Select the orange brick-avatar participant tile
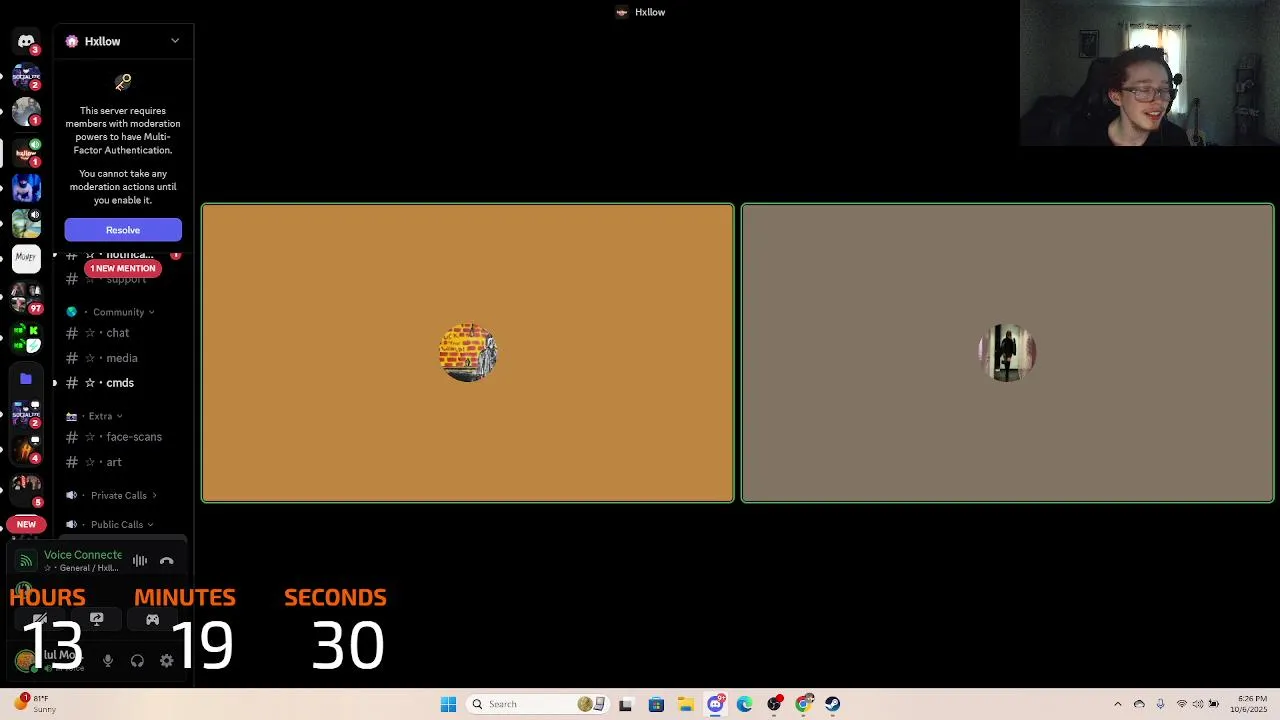 click(468, 353)
